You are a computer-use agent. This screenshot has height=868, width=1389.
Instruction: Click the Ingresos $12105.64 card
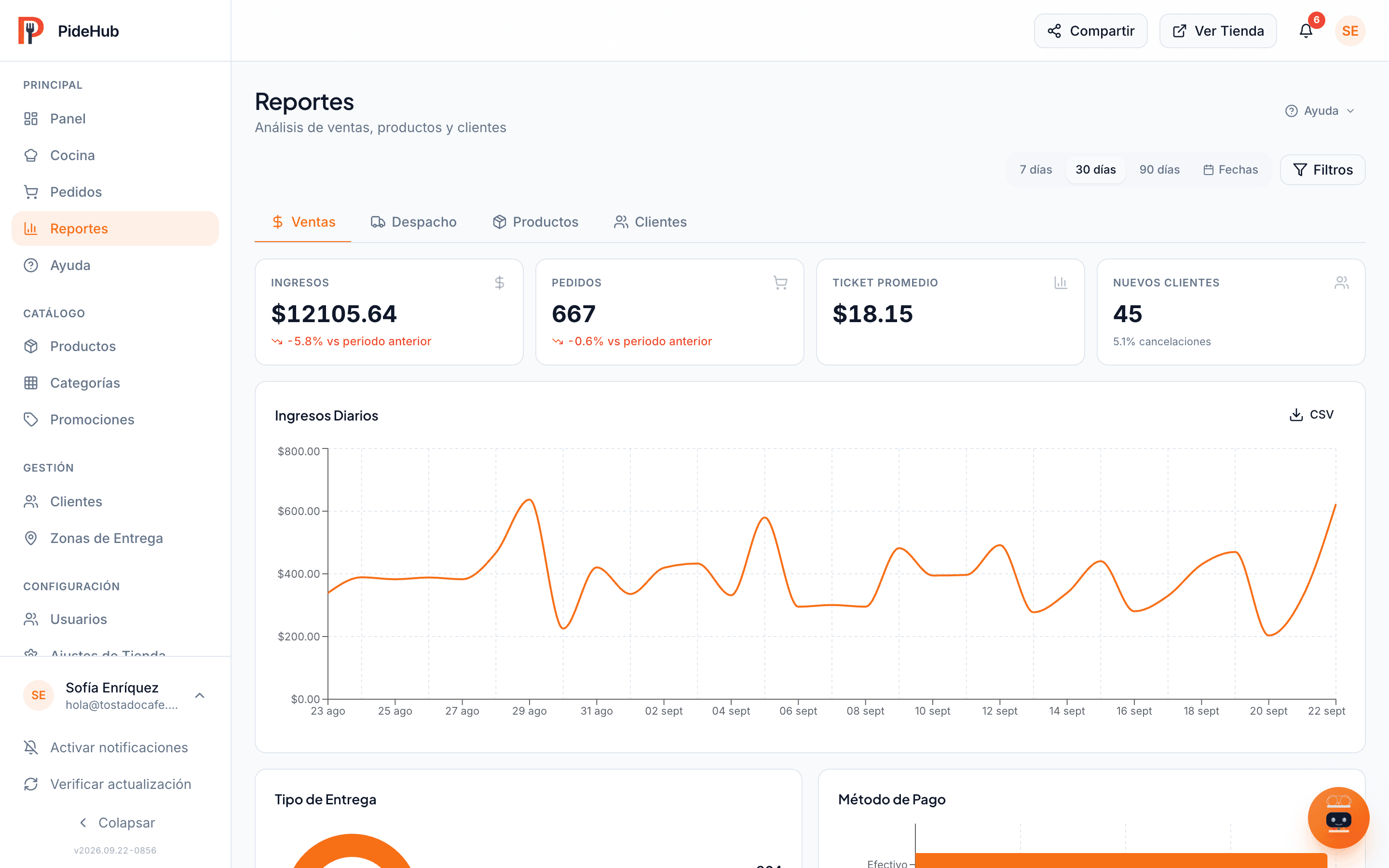[389, 312]
